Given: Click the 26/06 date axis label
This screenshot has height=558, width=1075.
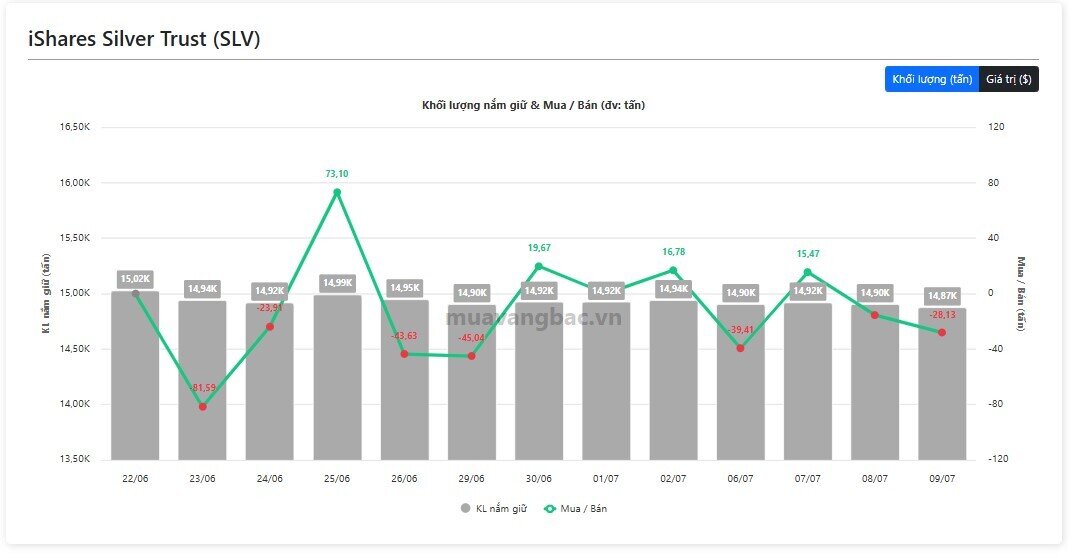Looking at the screenshot, I should [x=404, y=478].
